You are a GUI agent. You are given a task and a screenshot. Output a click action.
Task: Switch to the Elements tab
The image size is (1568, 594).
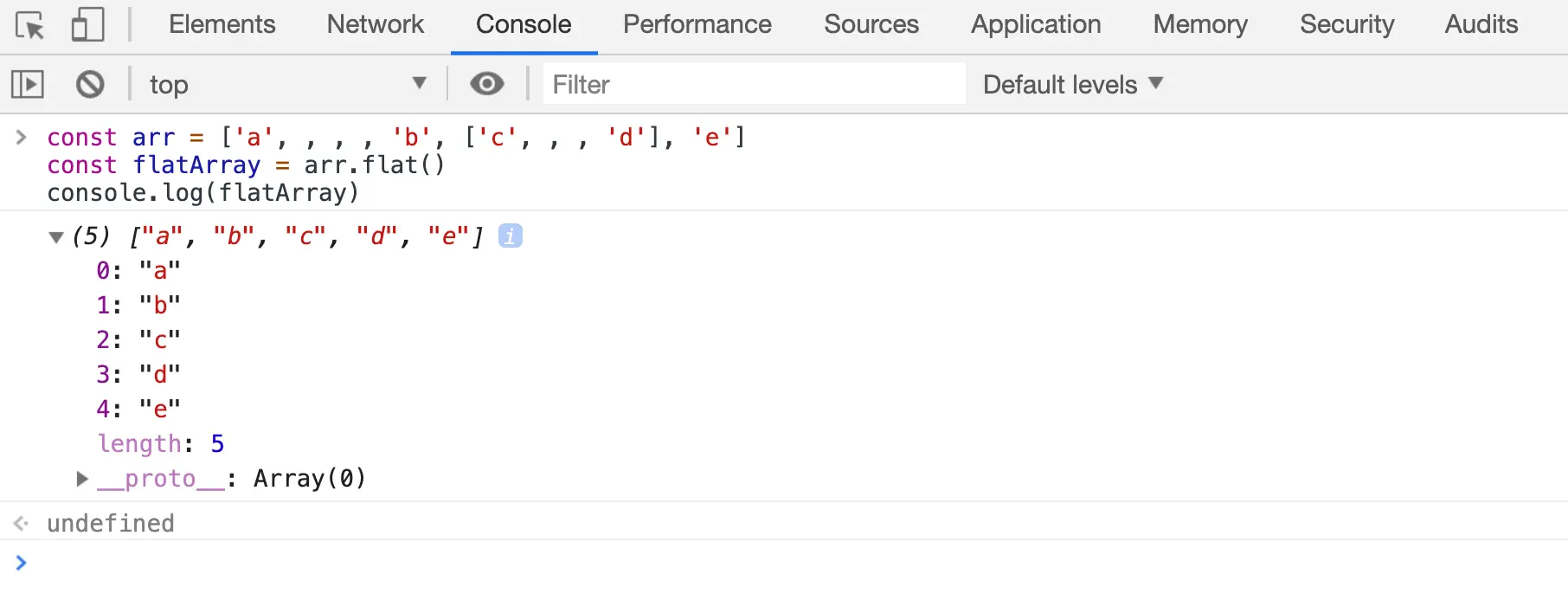[222, 24]
